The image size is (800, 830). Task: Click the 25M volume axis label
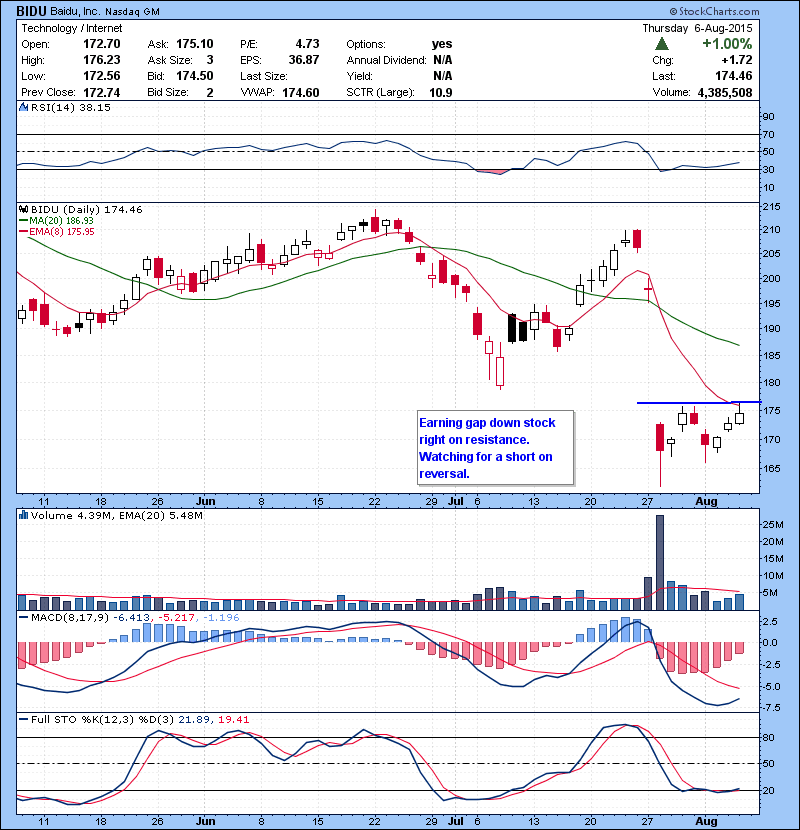click(x=772, y=524)
